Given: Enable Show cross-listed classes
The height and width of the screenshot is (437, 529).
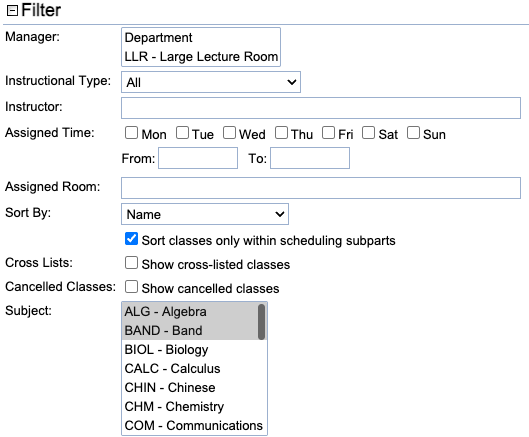Looking at the screenshot, I should pyautogui.click(x=131, y=263).
